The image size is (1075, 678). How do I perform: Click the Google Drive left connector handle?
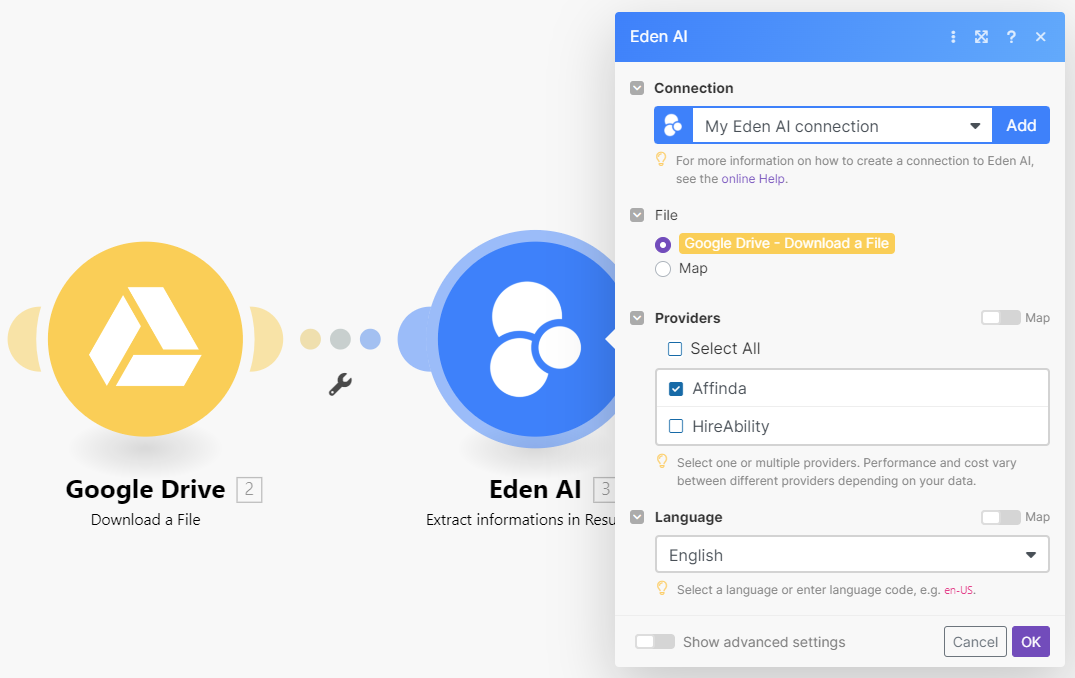coord(25,339)
